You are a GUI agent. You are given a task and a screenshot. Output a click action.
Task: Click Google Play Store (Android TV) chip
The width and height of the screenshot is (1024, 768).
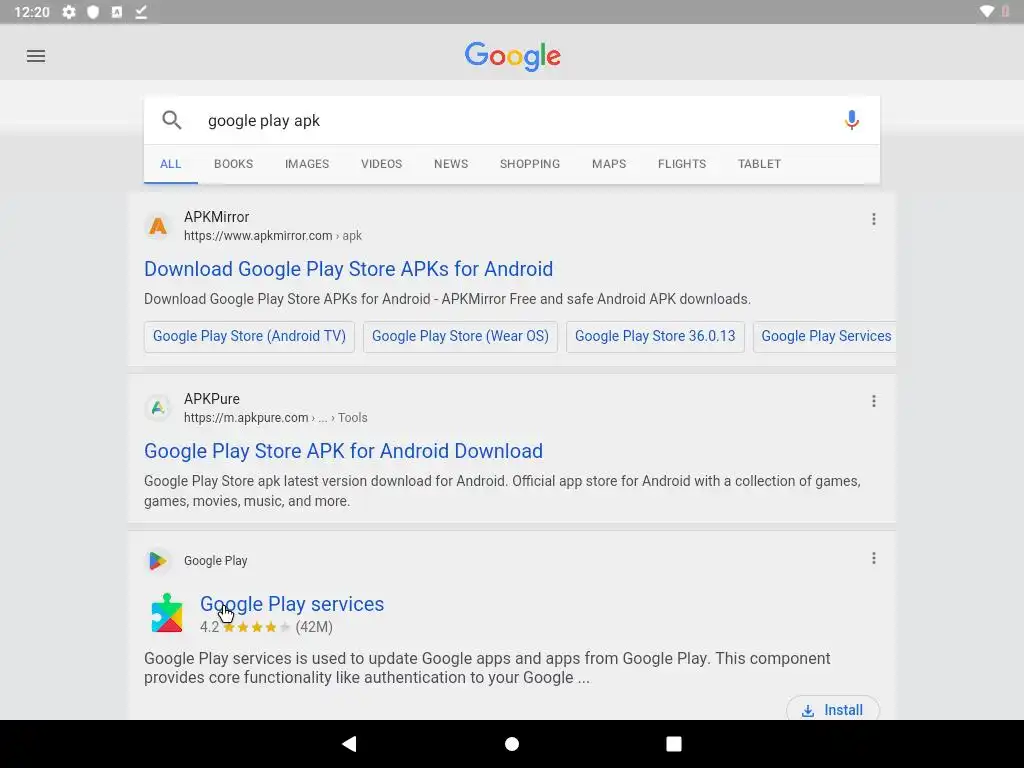click(x=249, y=336)
